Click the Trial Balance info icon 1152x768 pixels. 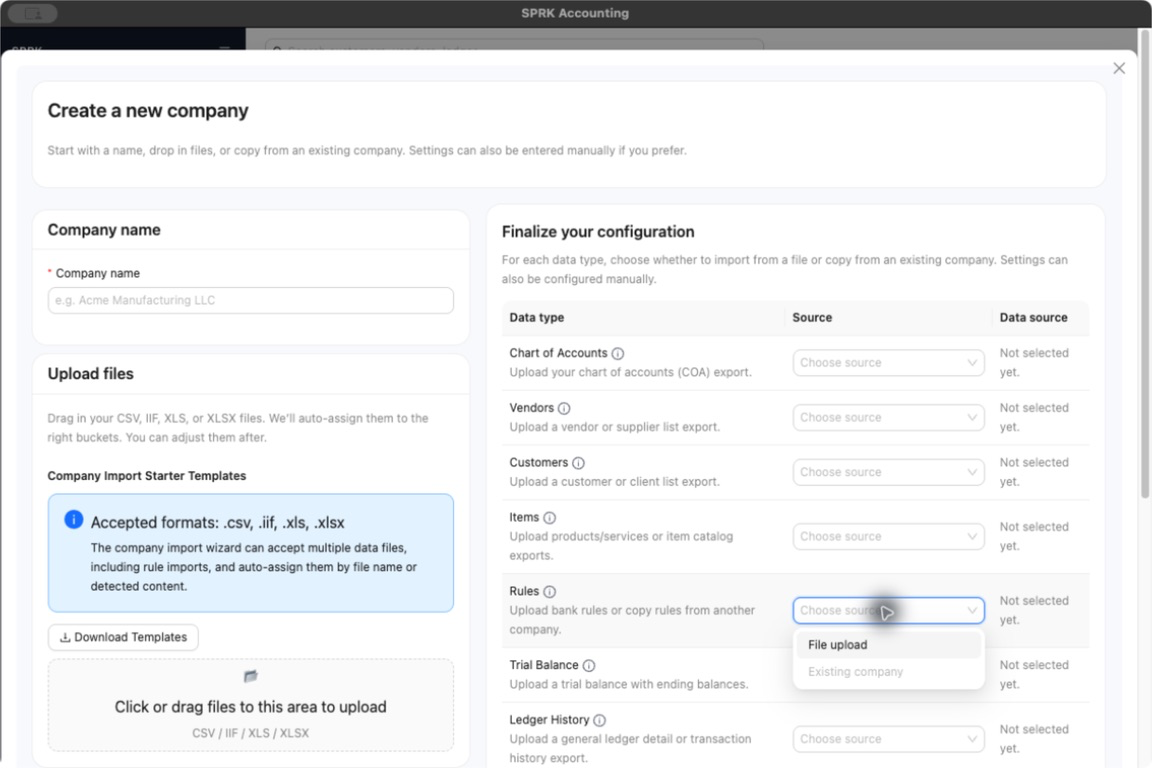tap(588, 666)
